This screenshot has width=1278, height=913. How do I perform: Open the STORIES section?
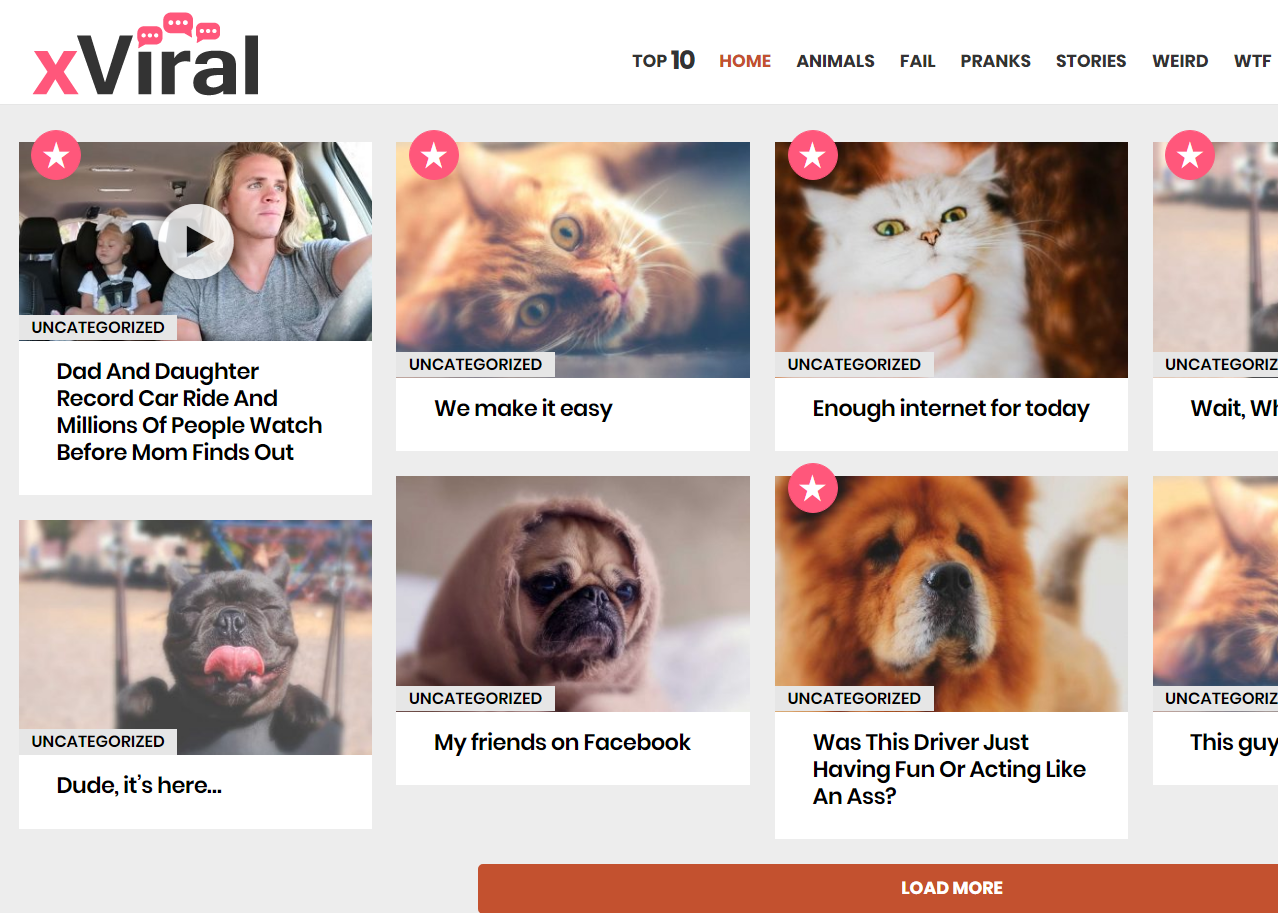[1091, 61]
